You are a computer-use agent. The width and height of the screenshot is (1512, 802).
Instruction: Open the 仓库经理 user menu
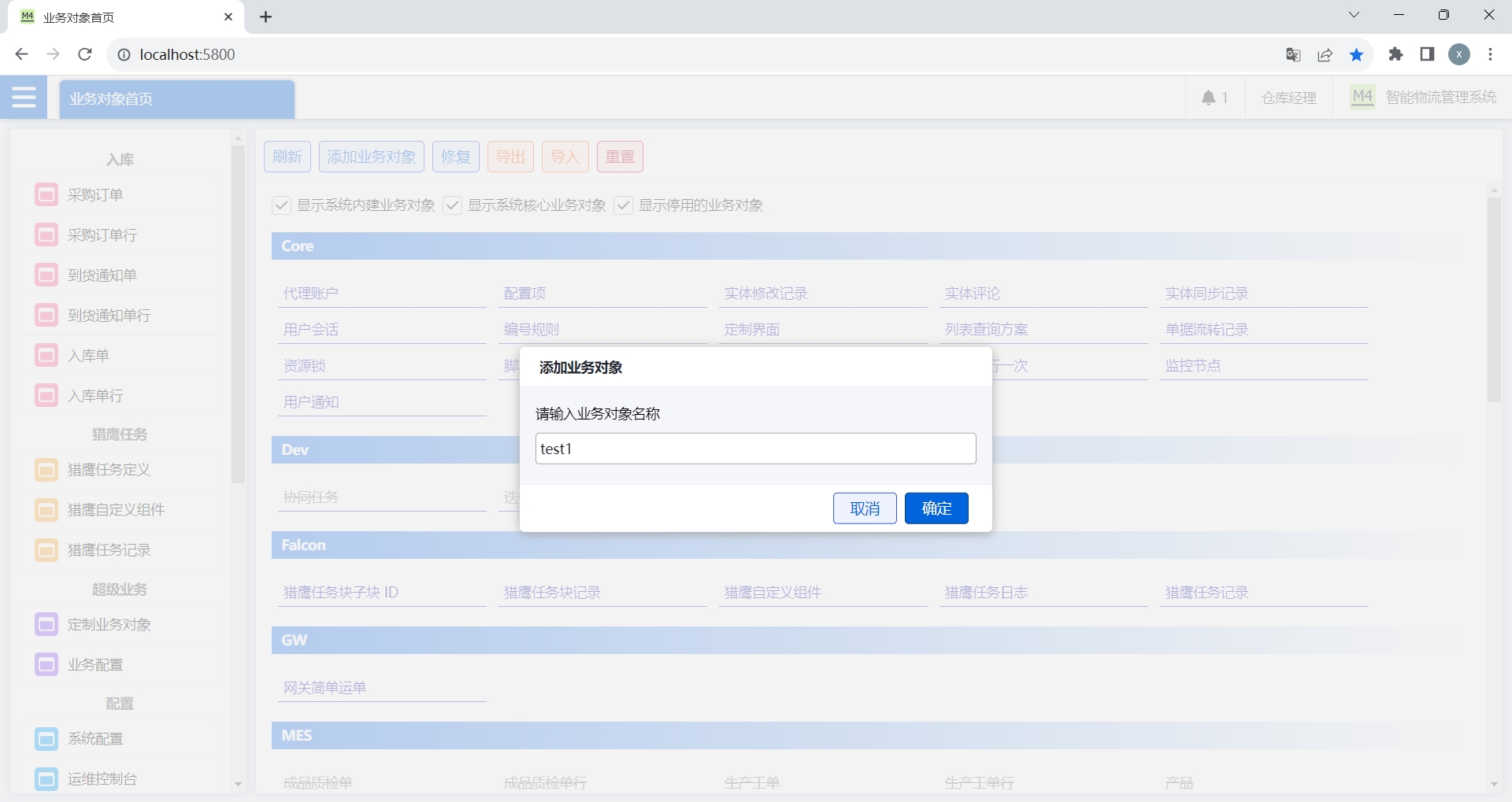pos(1289,98)
